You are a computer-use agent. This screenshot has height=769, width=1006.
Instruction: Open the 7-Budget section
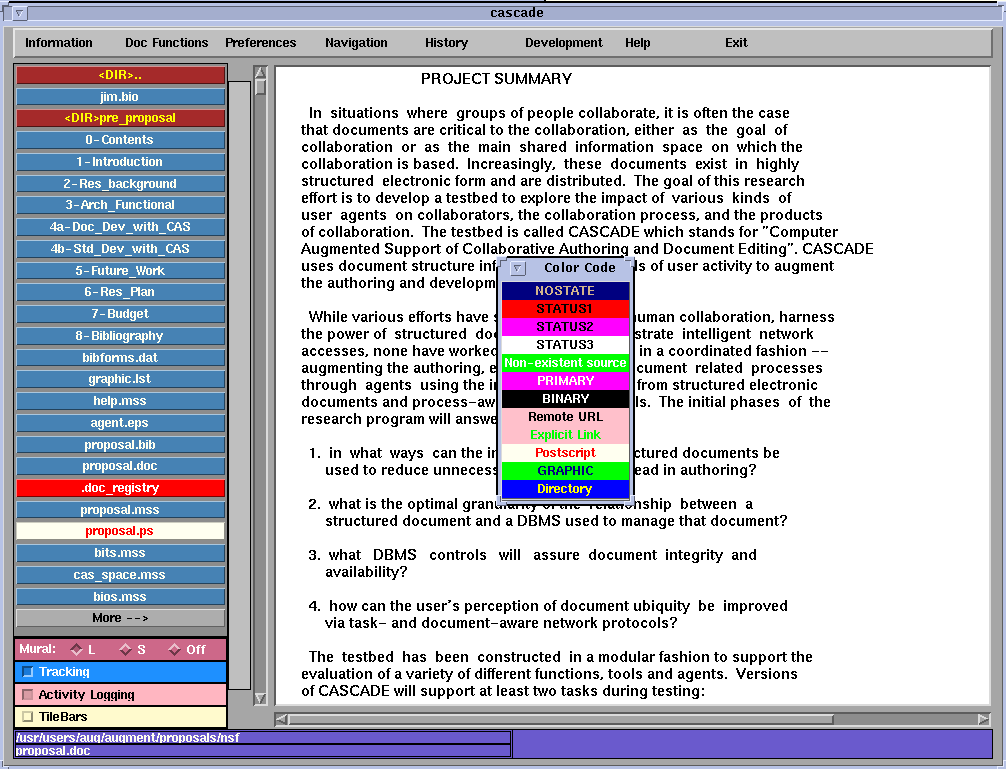click(120, 314)
